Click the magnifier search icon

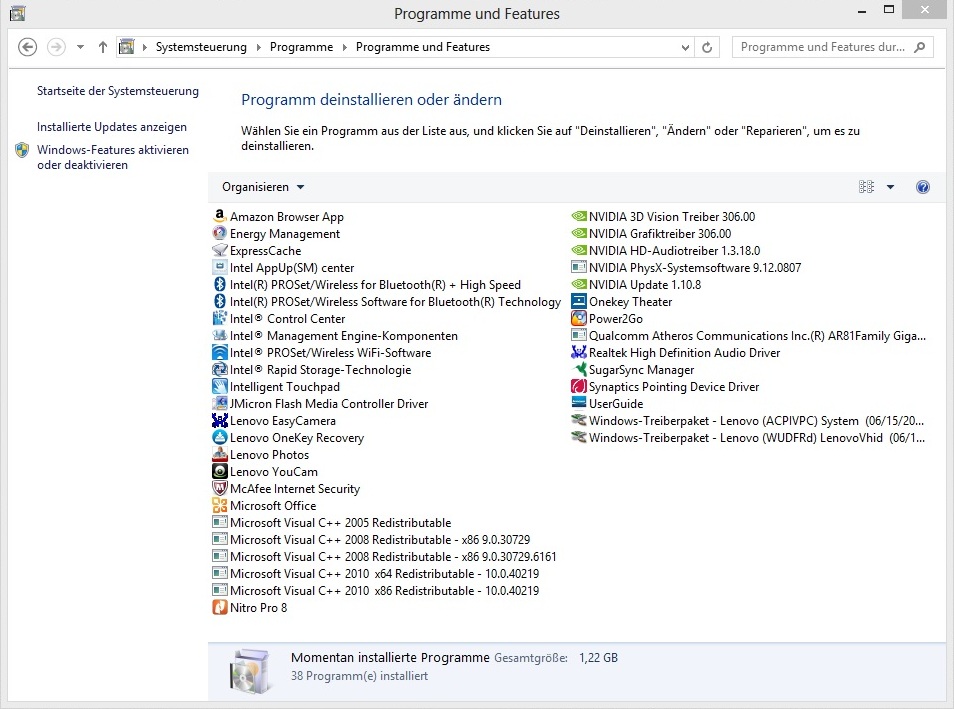(x=920, y=47)
